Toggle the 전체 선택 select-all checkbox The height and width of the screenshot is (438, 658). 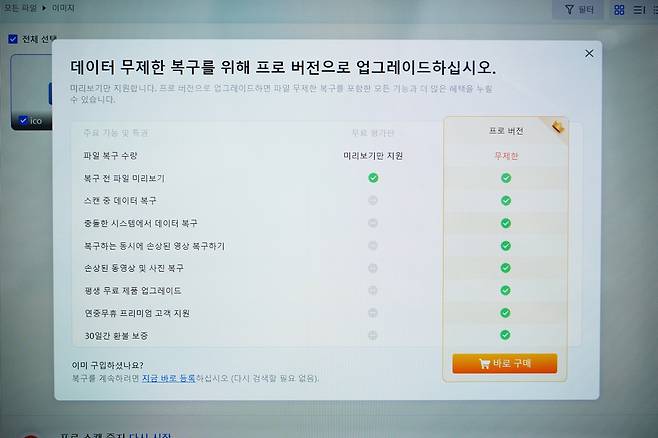[12, 39]
